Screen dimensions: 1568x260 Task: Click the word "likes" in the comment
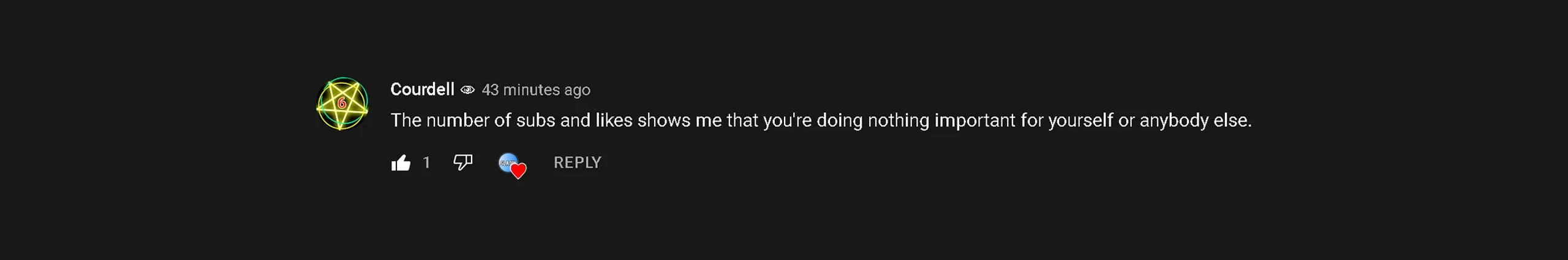pos(614,120)
